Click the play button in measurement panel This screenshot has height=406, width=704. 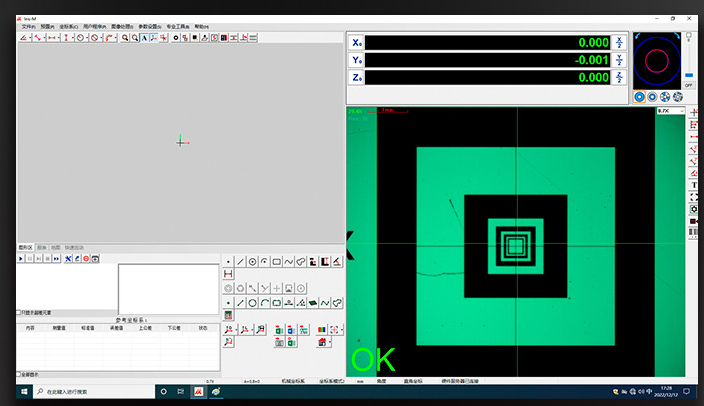tap(21, 259)
